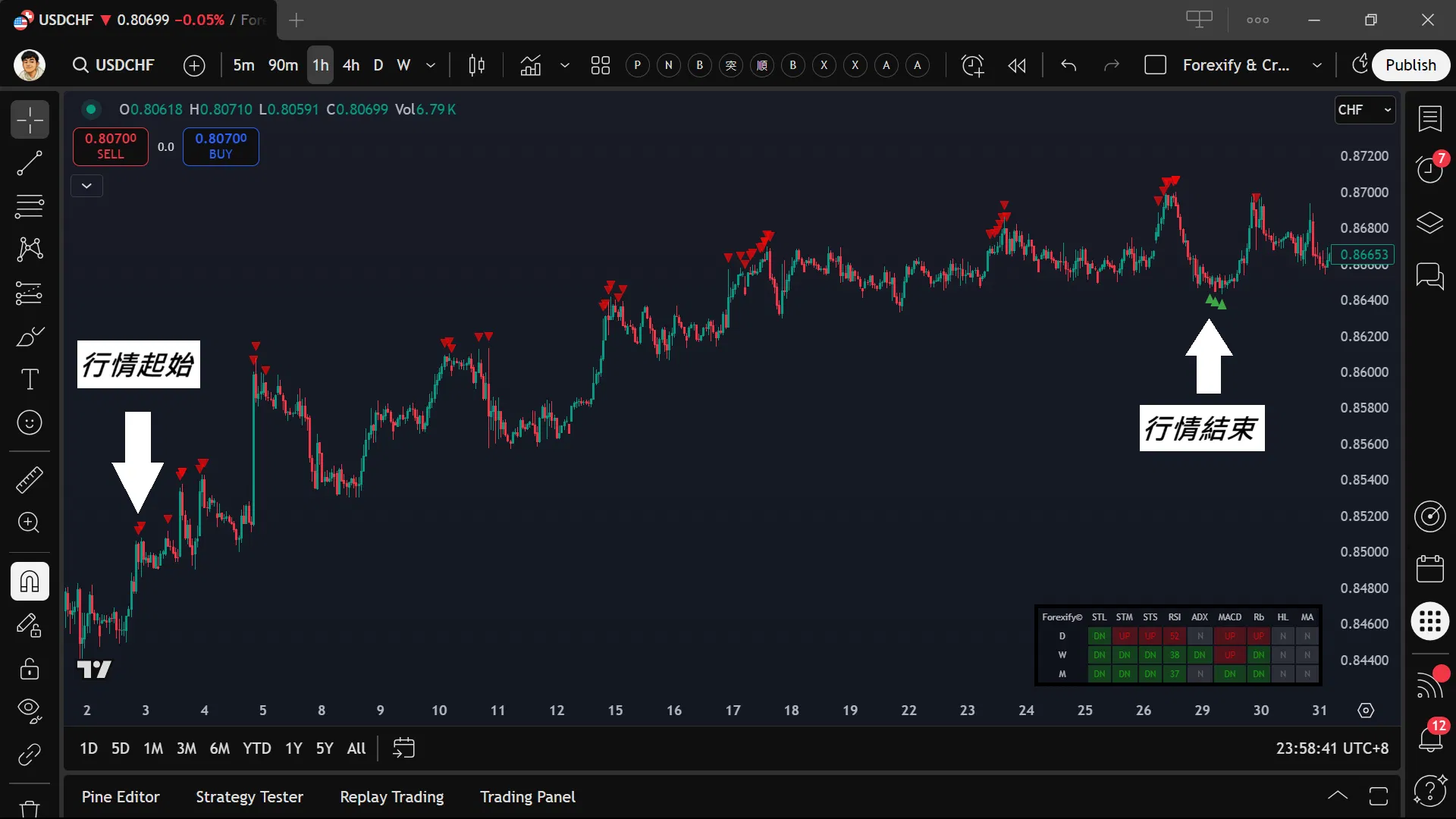This screenshot has width=1456, height=819.
Task: Open the economic calendar icon
Action: [x=1430, y=569]
